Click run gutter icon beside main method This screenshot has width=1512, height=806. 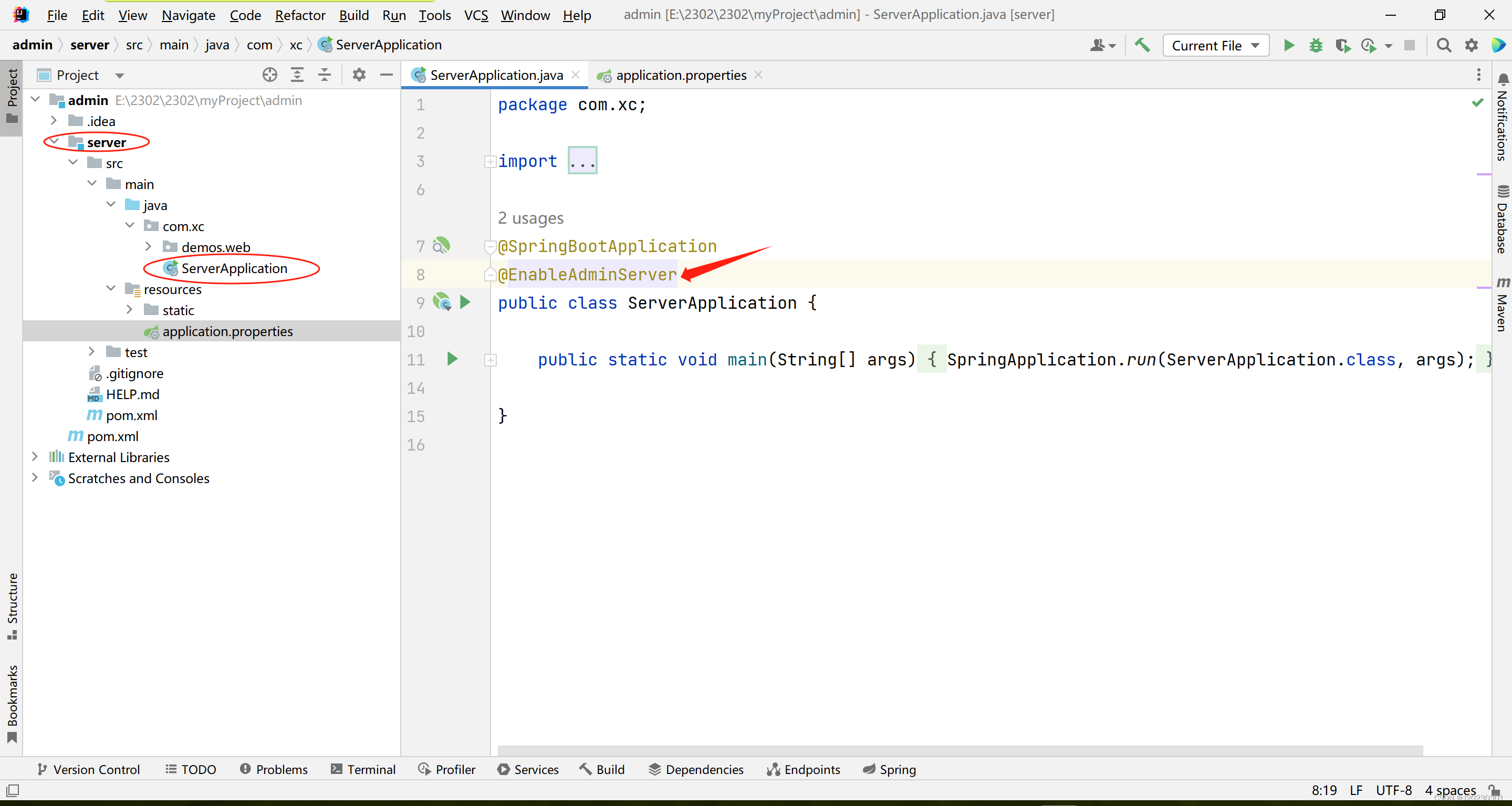tap(452, 359)
